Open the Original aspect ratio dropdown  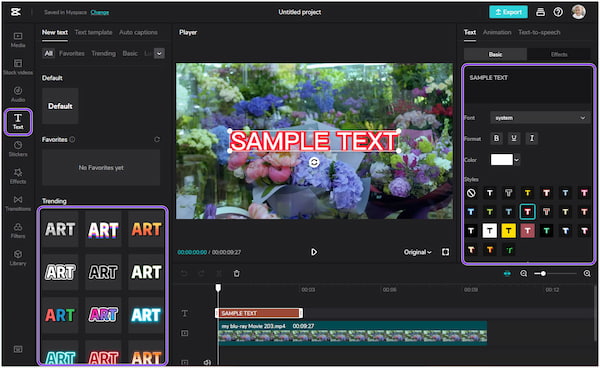click(417, 252)
